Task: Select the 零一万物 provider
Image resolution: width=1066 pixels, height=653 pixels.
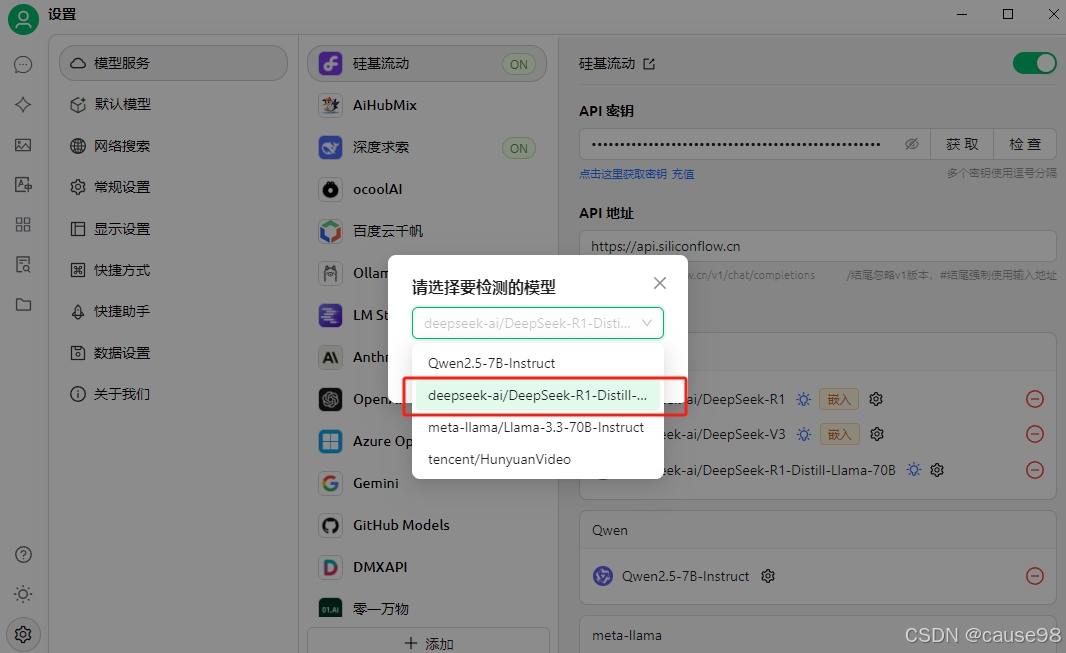Action: pyautogui.click(x=427, y=609)
